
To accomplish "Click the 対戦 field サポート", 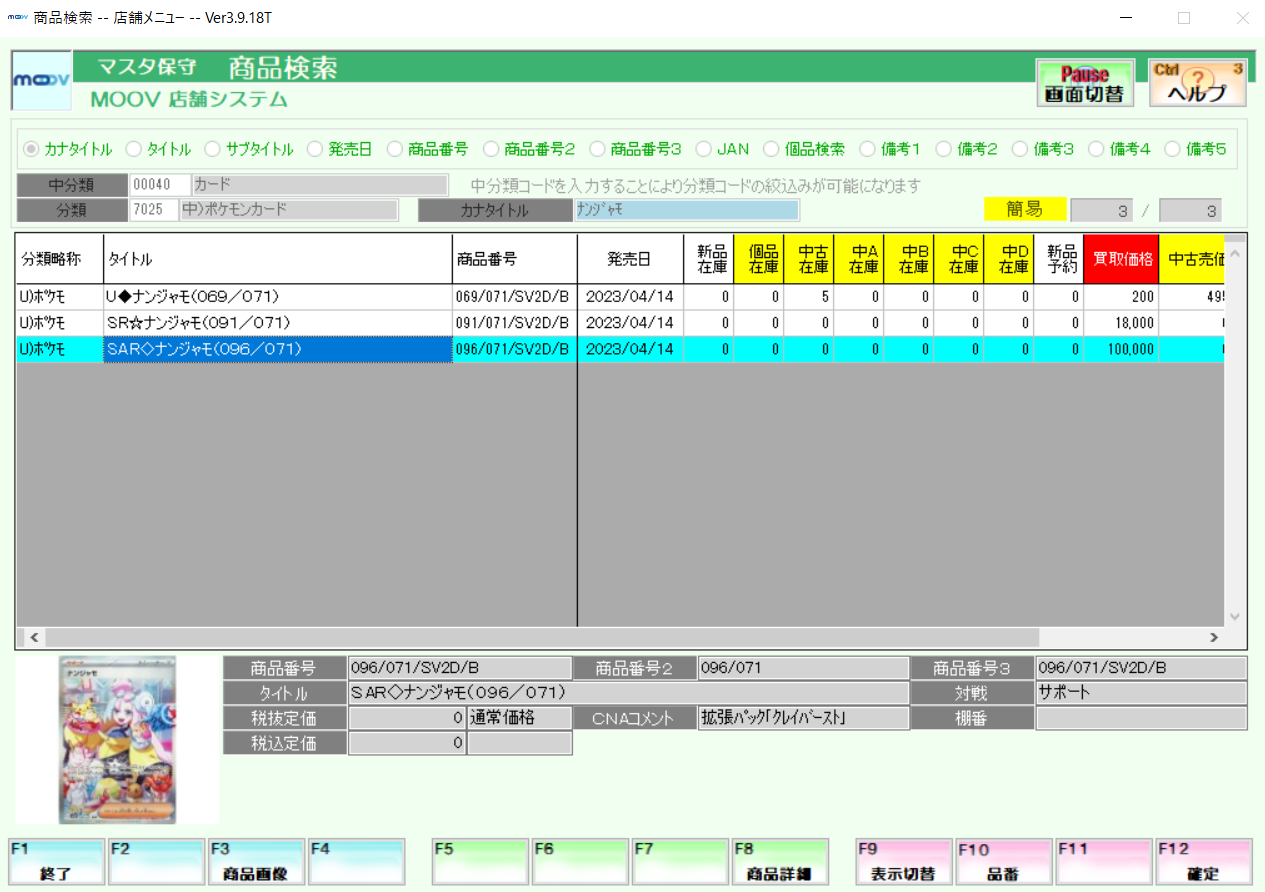I will coord(1141,693).
